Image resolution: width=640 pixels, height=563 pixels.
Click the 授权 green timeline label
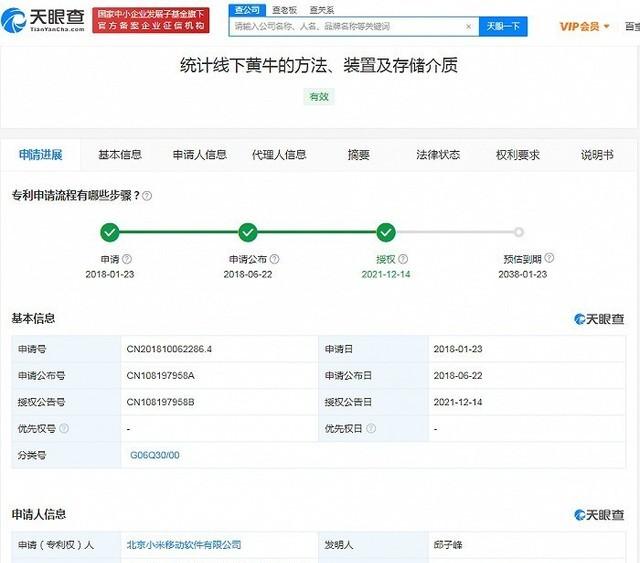coord(386,259)
